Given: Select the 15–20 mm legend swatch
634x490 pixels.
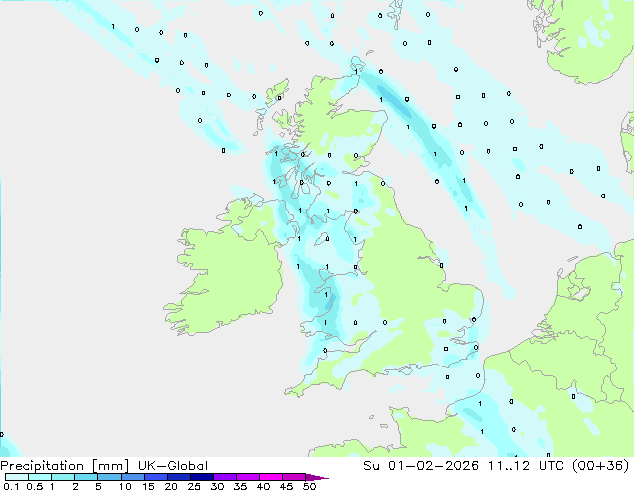Looking at the screenshot, I should 155,477.
